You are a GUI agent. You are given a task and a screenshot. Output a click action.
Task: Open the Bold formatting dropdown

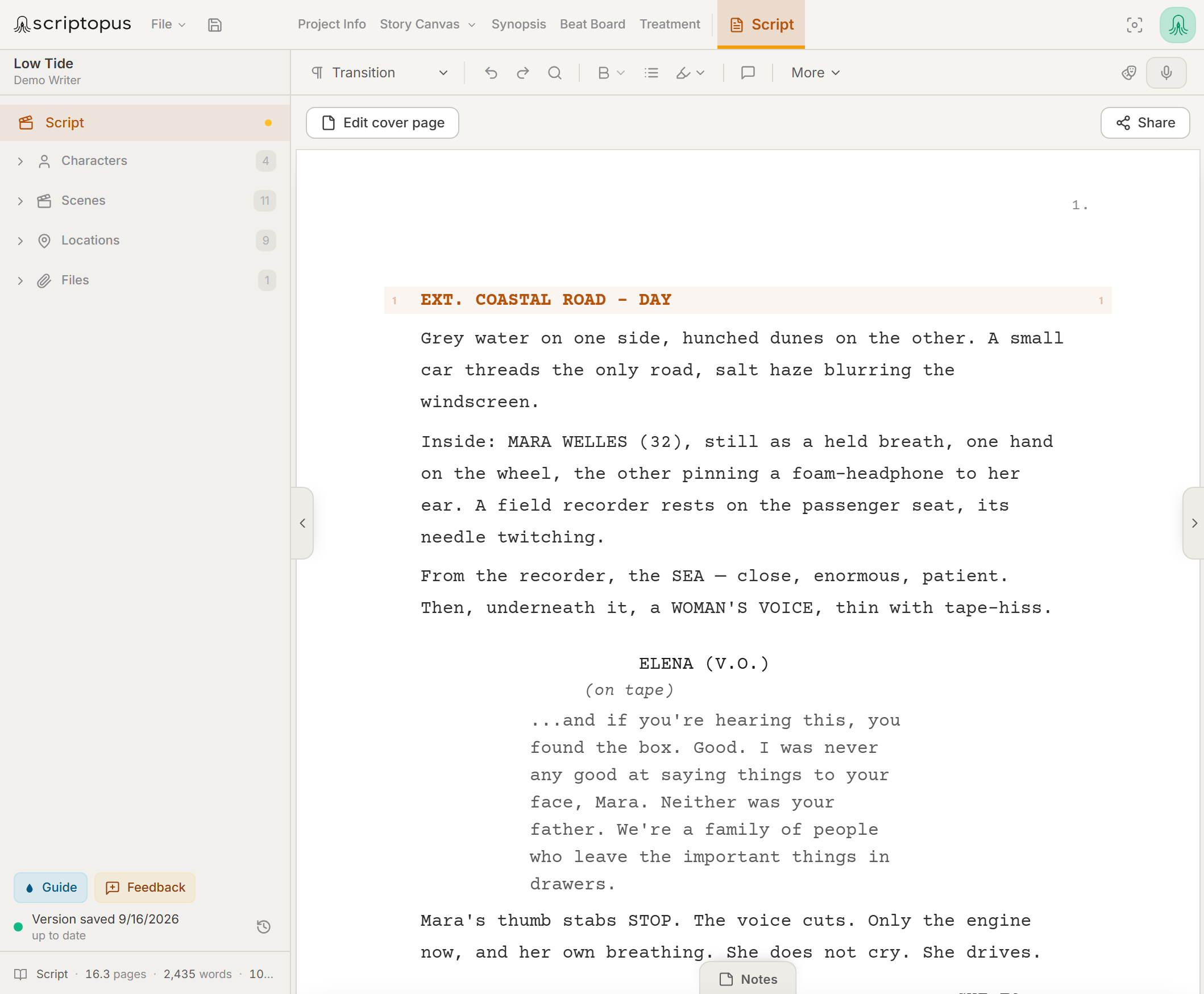[x=611, y=73]
